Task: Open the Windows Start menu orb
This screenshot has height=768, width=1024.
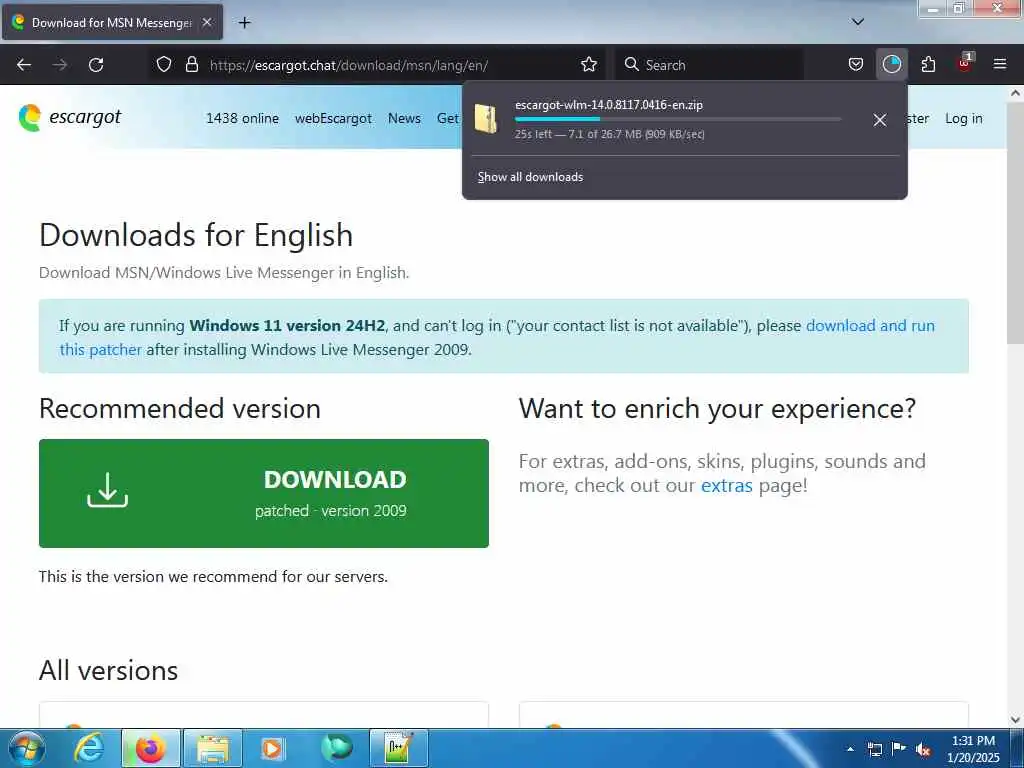Action: (27, 748)
